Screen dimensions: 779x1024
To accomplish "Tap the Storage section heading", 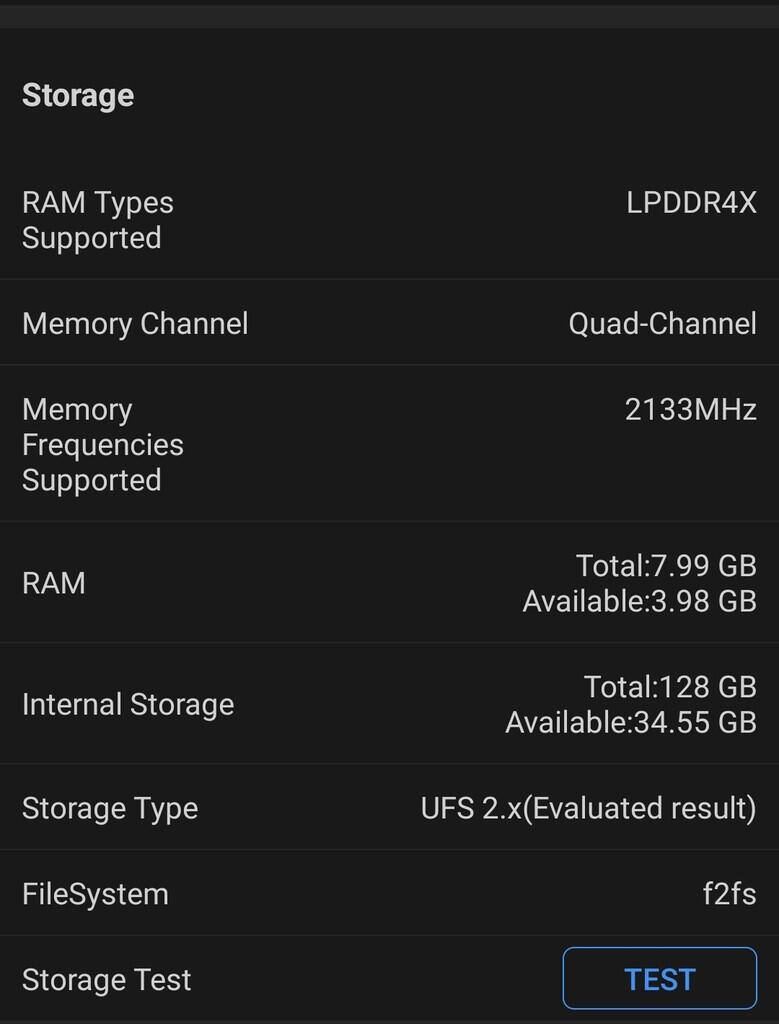I will click(78, 96).
